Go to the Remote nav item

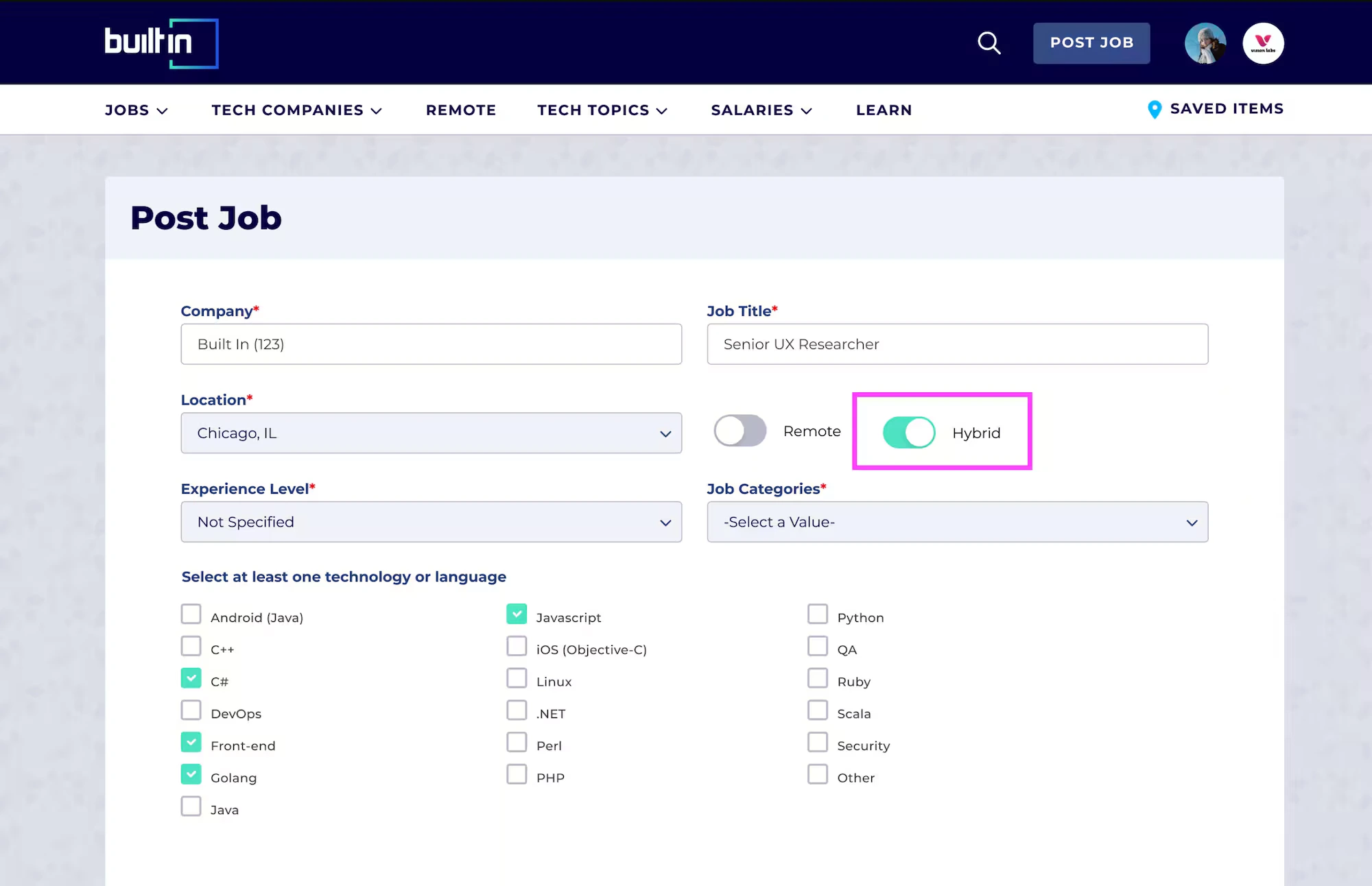460,110
